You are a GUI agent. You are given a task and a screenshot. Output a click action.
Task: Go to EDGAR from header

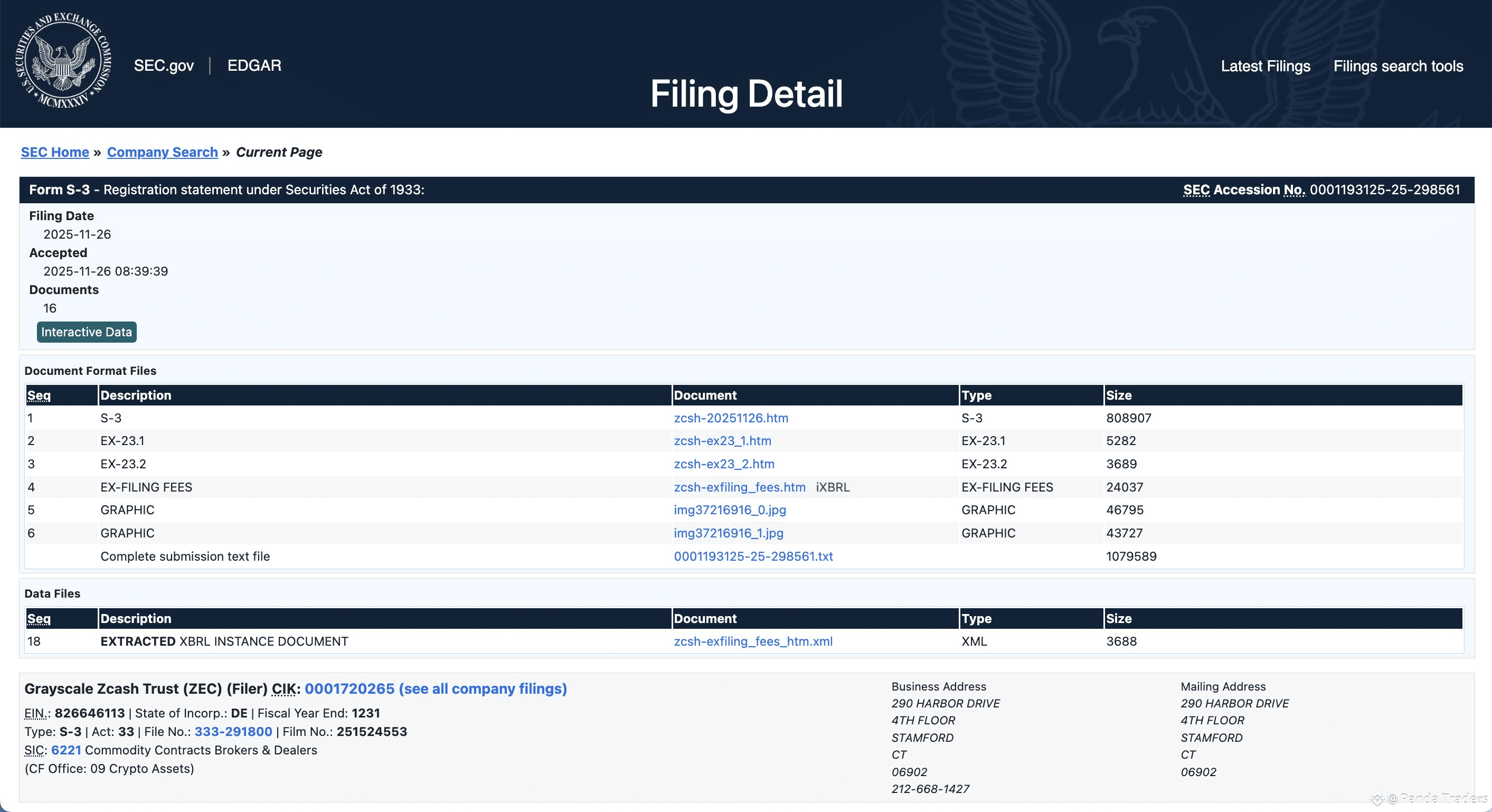point(254,65)
